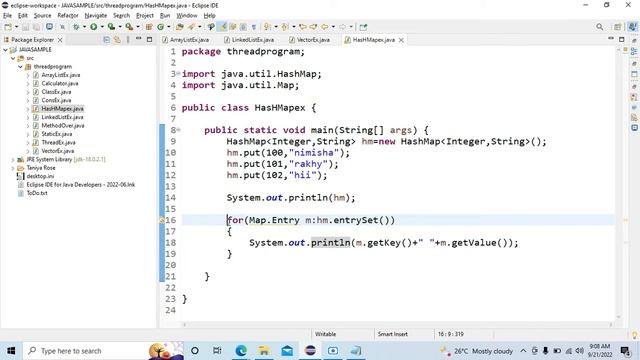This screenshot has height=360, width=640.
Task: Select ThreadEx.java in the tree
Action: (x=58, y=142)
